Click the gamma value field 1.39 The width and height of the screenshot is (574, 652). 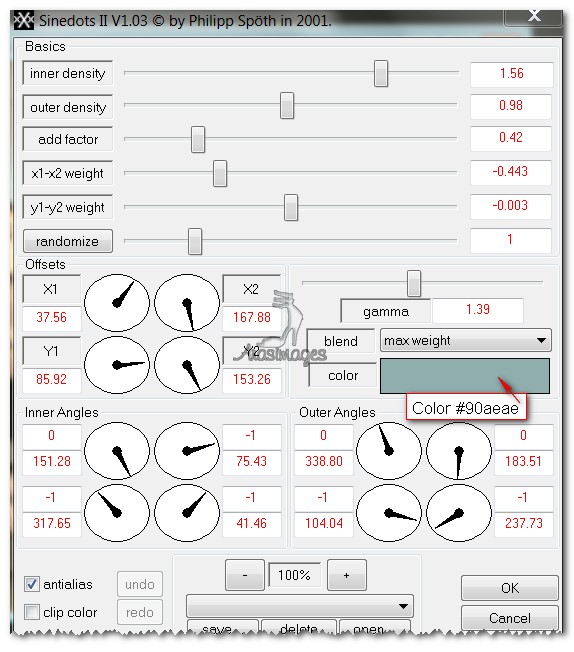tap(478, 310)
